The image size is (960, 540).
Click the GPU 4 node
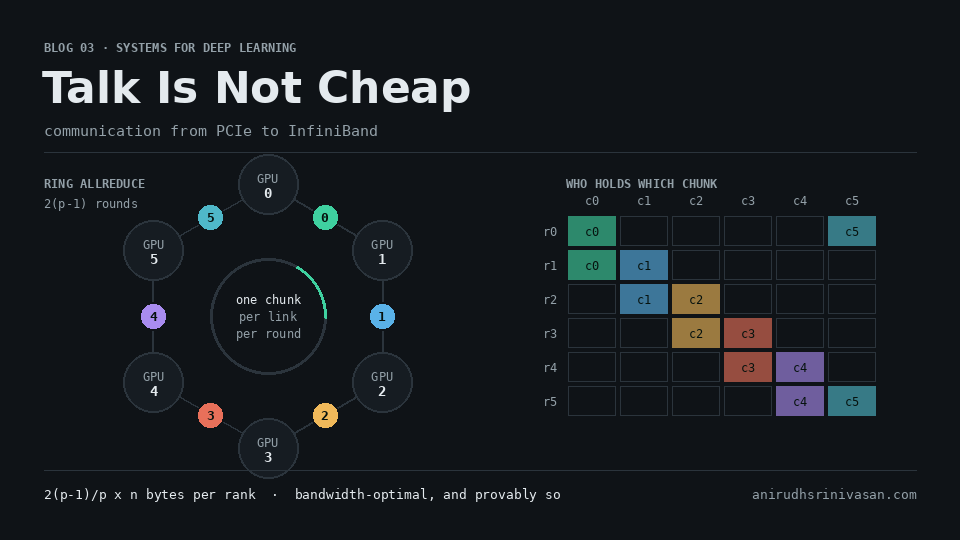click(x=154, y=383)
